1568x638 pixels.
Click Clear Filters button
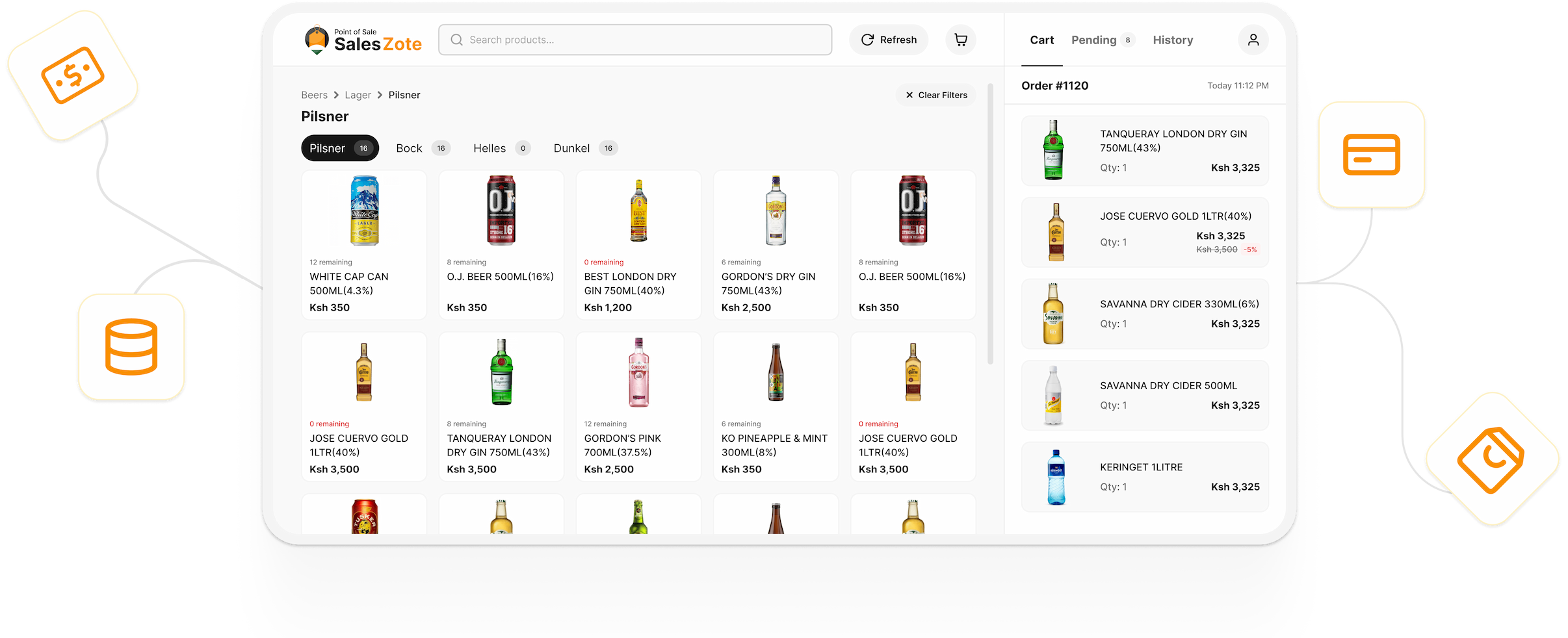pyautogui.click(x=936, y=95)
